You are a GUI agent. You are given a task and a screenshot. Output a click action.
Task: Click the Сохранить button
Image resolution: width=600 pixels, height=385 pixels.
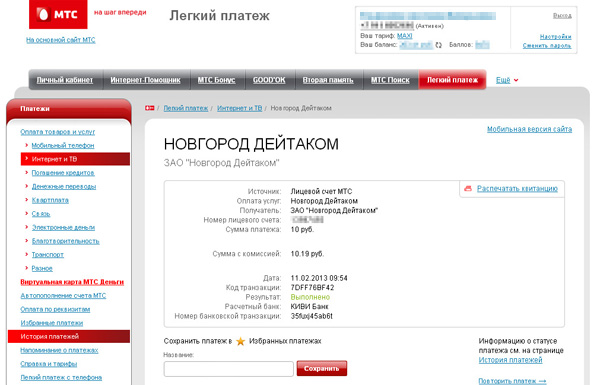point(321,369)
